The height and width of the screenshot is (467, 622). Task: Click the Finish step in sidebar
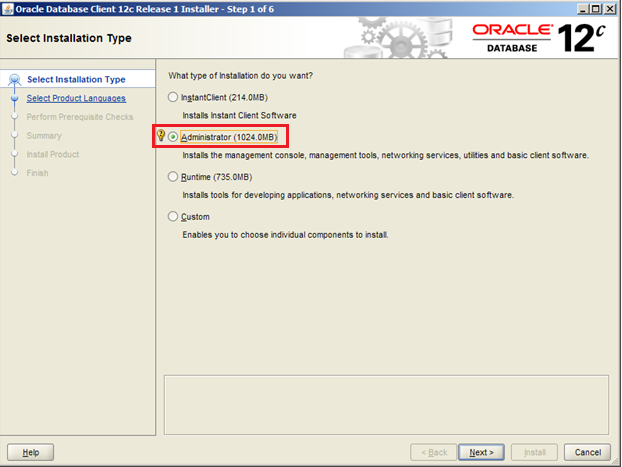(x=37, y=173)
